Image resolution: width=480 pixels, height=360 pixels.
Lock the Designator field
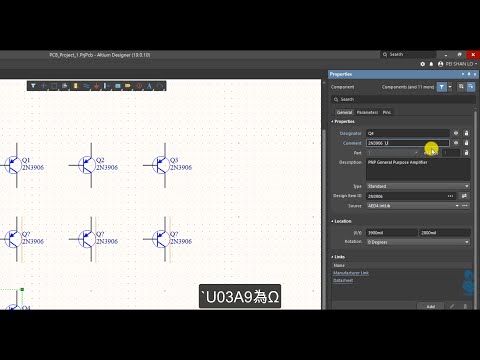(x=466, y=133)
